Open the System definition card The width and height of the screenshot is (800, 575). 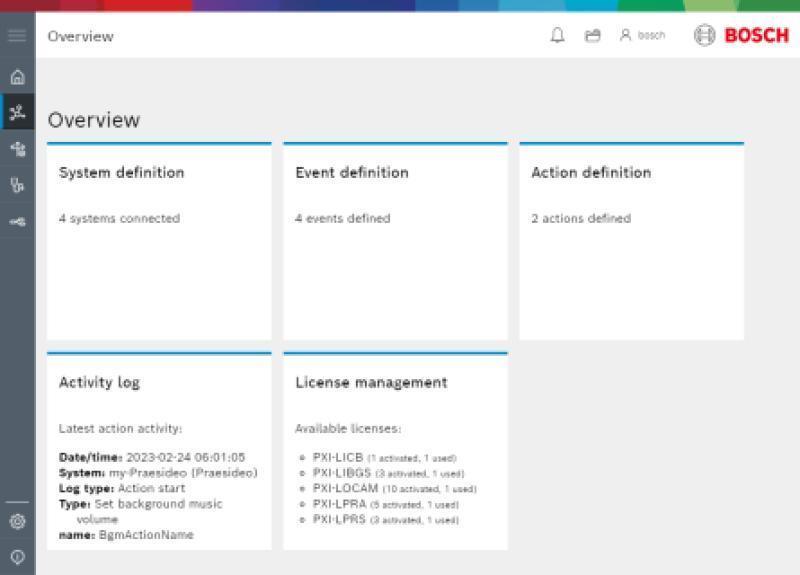[159, 241]
